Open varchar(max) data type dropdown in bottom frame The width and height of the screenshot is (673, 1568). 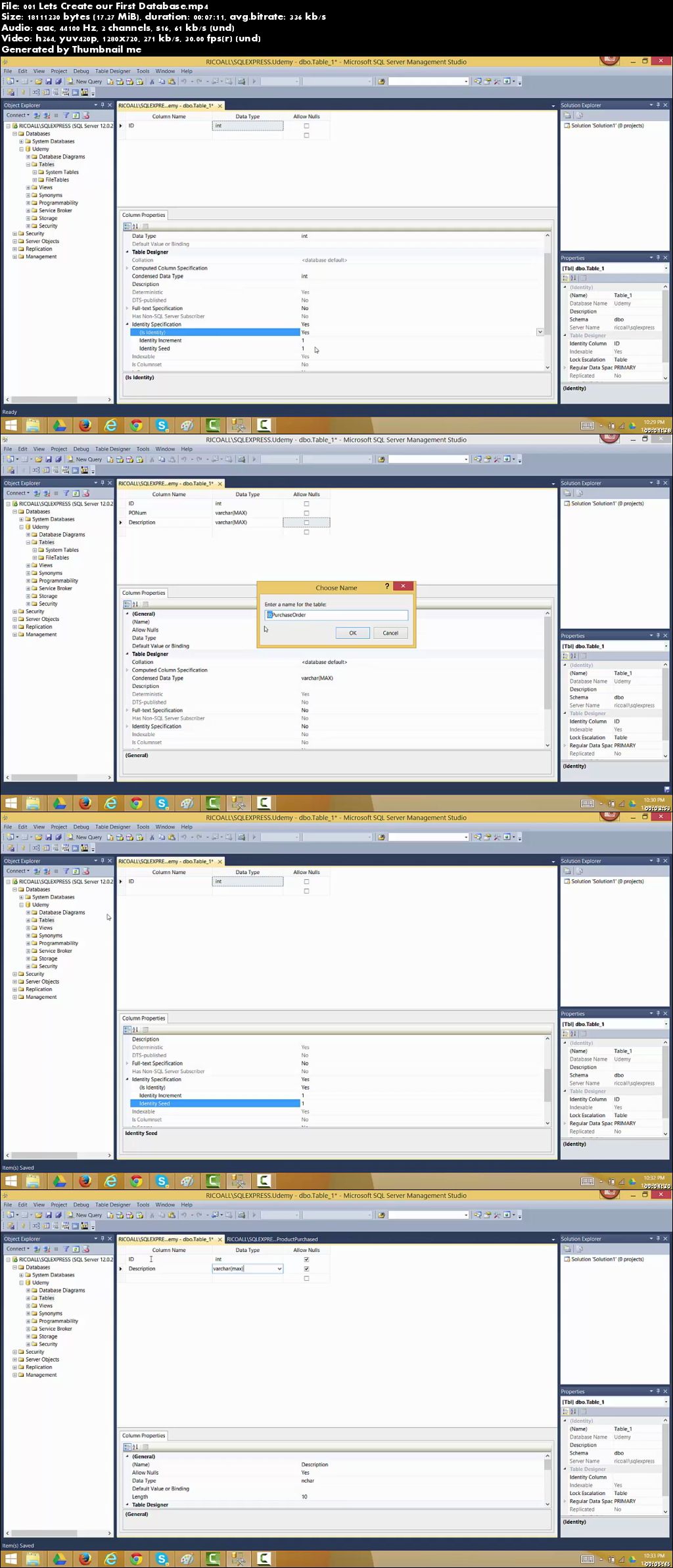(x=279, y=1269)
